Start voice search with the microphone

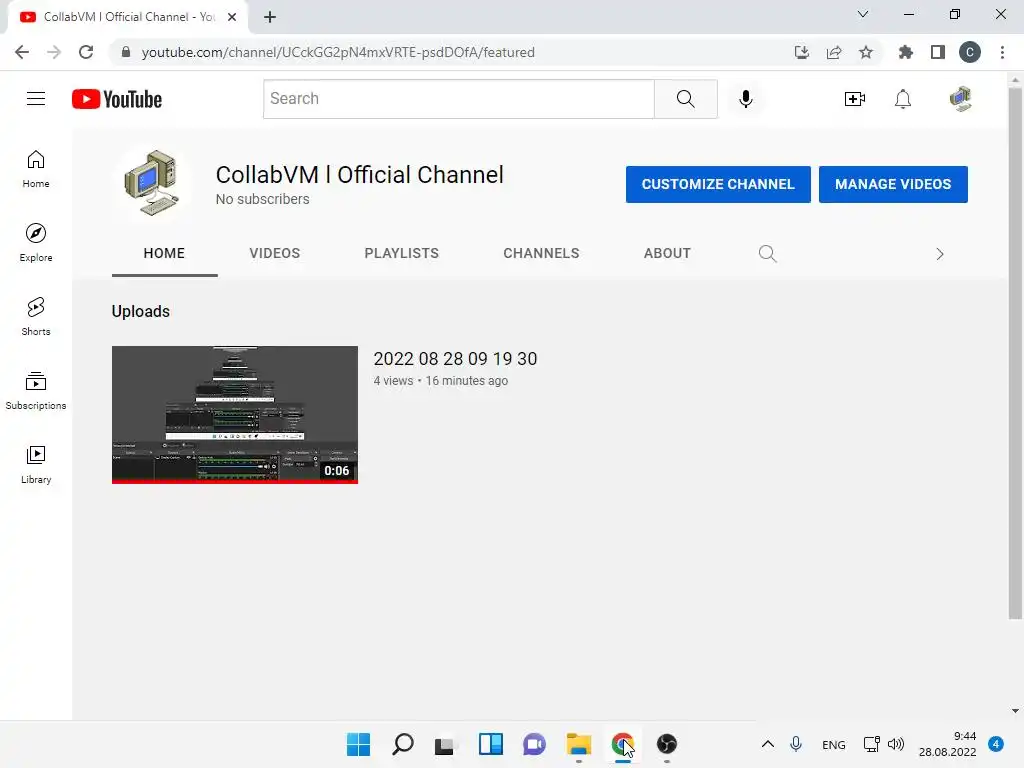tap(745, 99)
